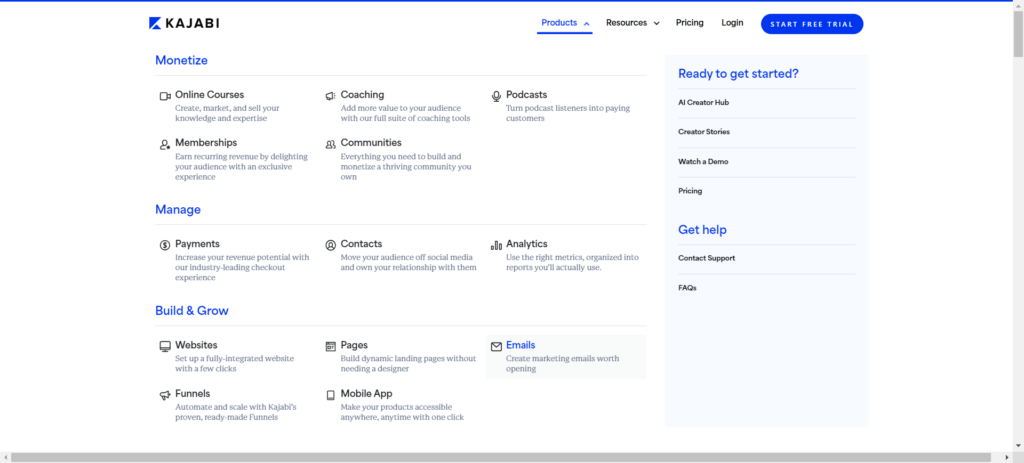1024x463 pixels.
Task: Click the Ready to get started heading
Action: (x=738, y=74)
